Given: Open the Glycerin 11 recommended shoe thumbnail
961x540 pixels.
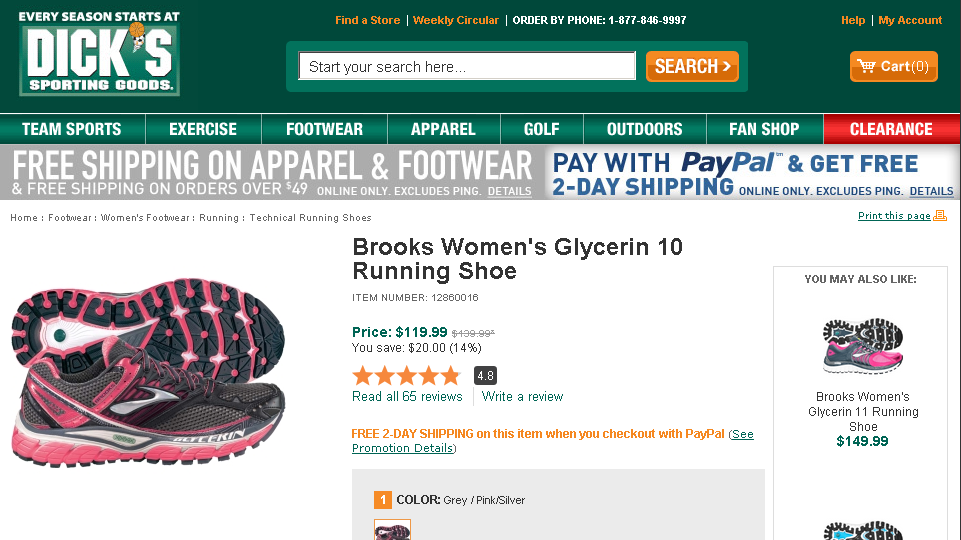Looking at the screenshot, I should pyautogui.click(x=863, y=346).
